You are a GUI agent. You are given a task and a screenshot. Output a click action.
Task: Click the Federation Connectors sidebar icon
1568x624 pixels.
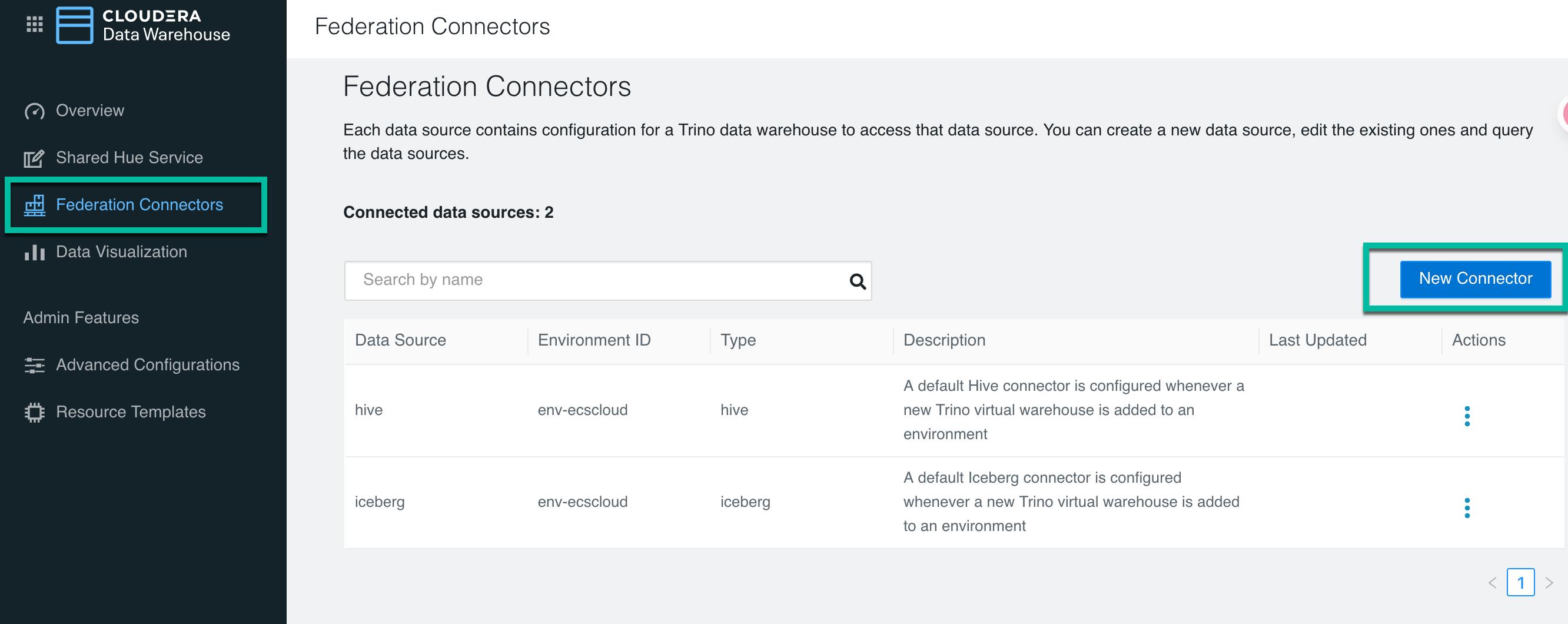pos(35,205)
